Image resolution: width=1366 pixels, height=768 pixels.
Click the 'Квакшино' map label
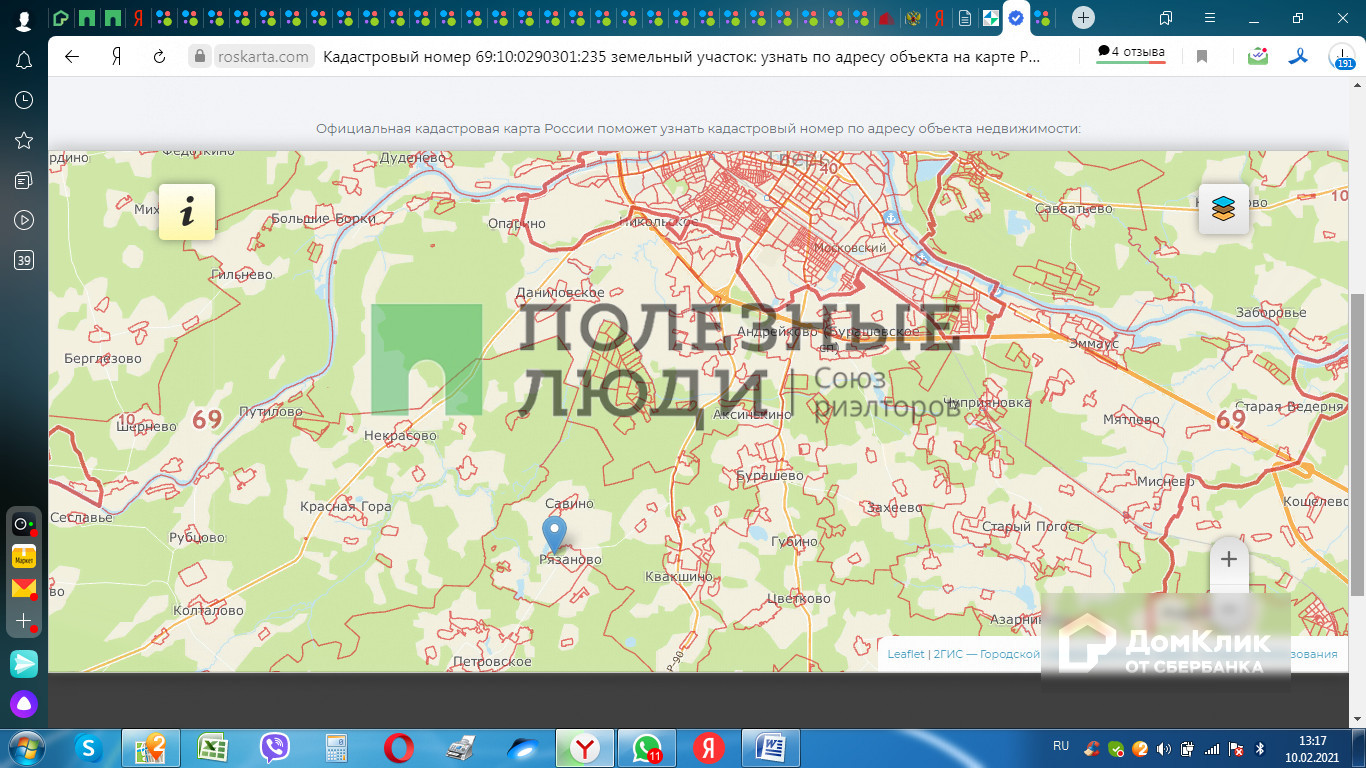679,576
